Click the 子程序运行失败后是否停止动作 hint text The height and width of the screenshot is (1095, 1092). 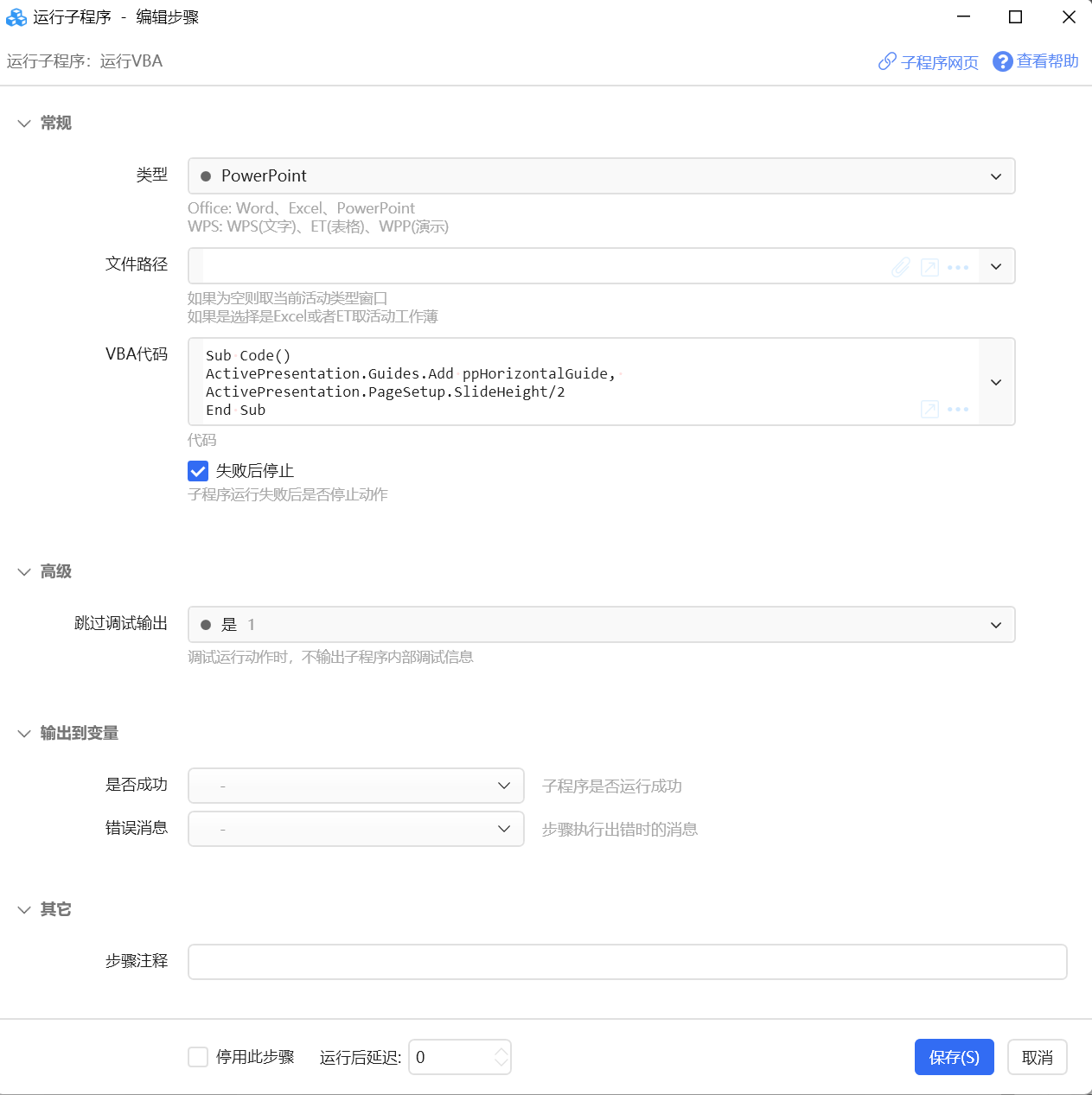coord(288,494)
